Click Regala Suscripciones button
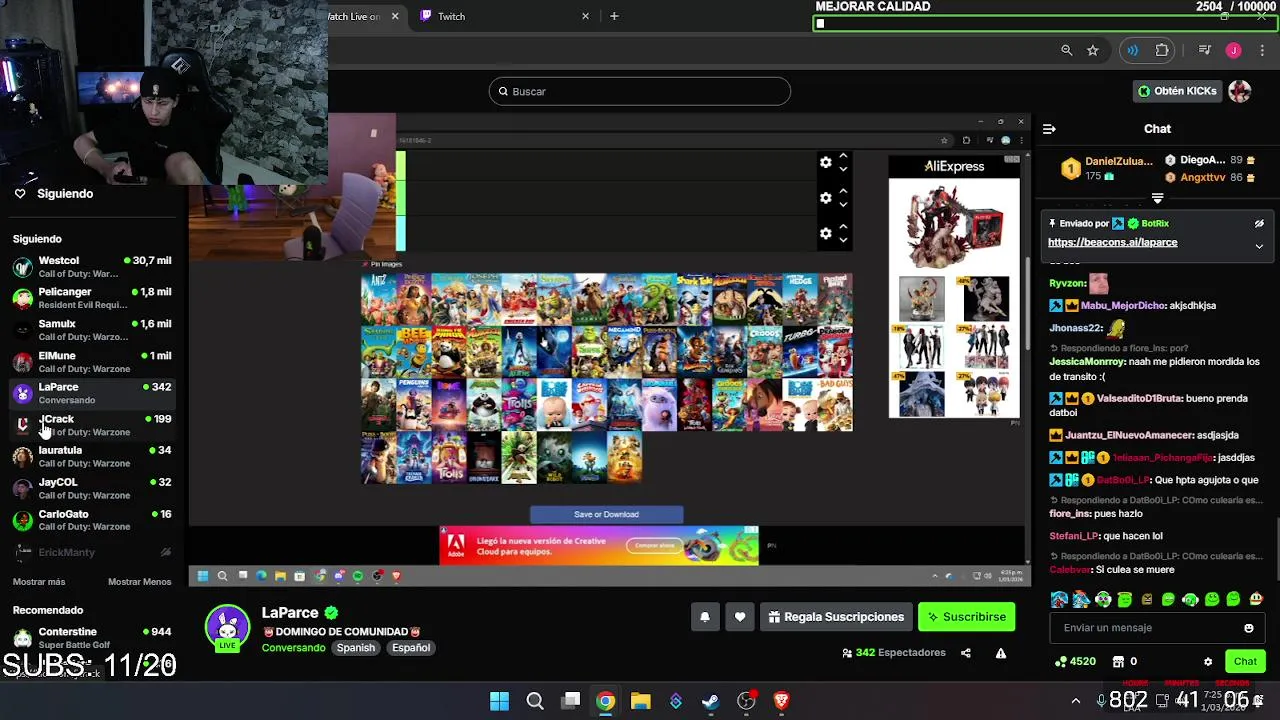 (836, 617)
